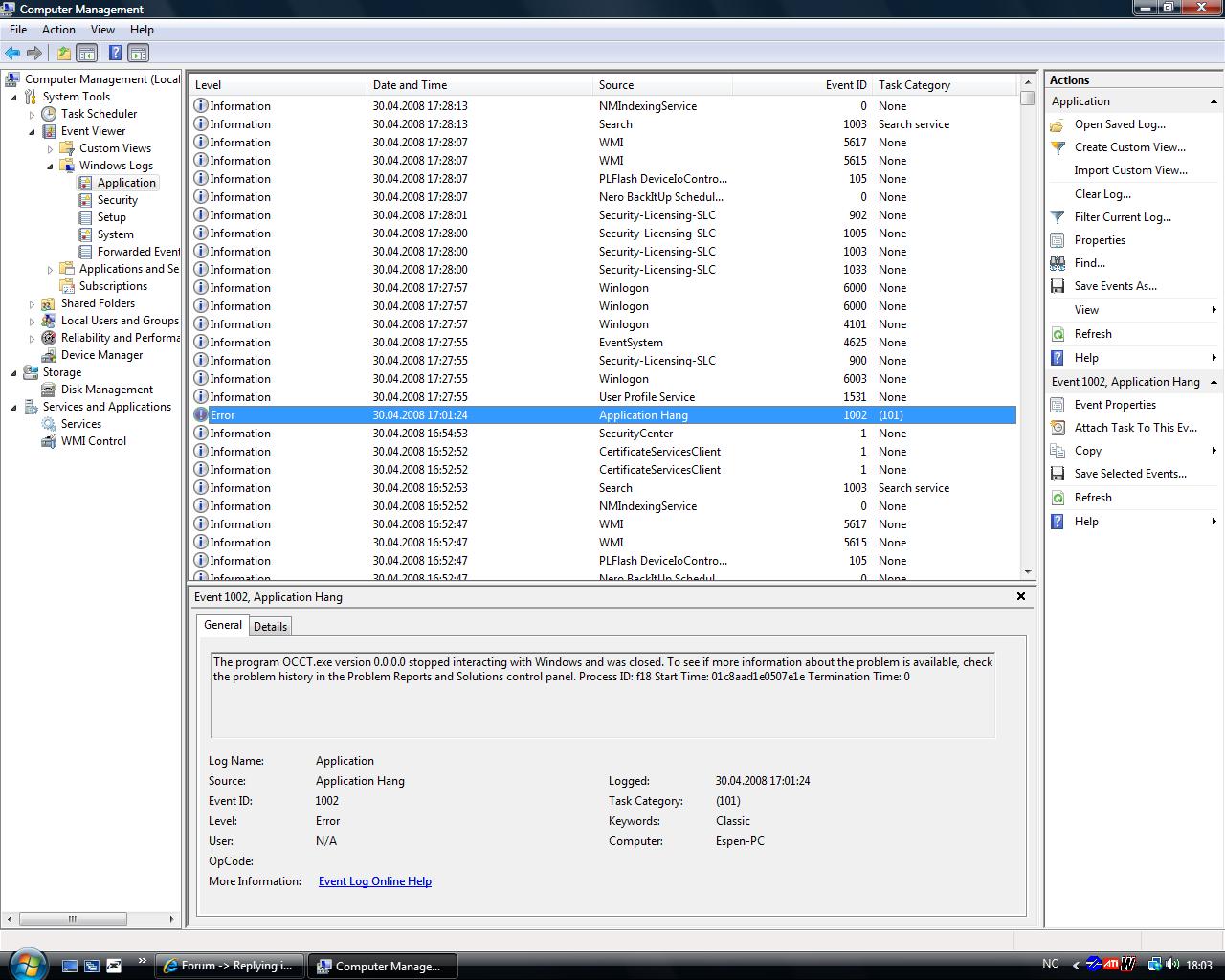The image size is (1225, 980).
Task: Click Properties in Actions pane
Action: pyautogui.click(x=1100, y=240)
